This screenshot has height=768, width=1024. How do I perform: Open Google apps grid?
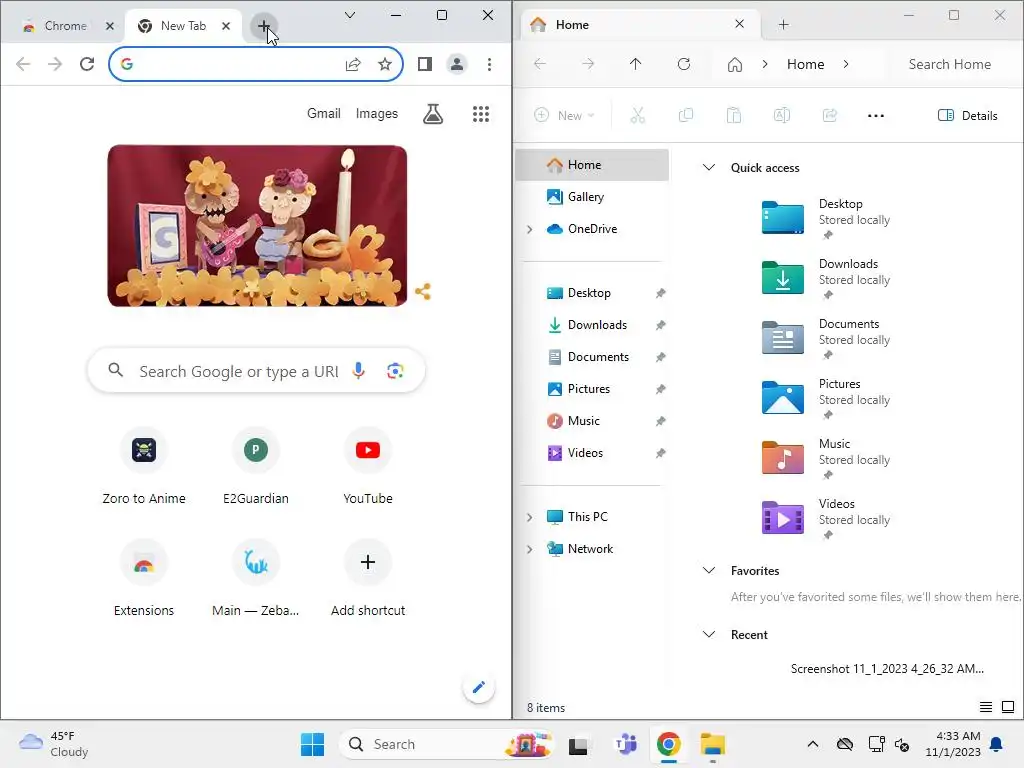[x=481, y=114]
